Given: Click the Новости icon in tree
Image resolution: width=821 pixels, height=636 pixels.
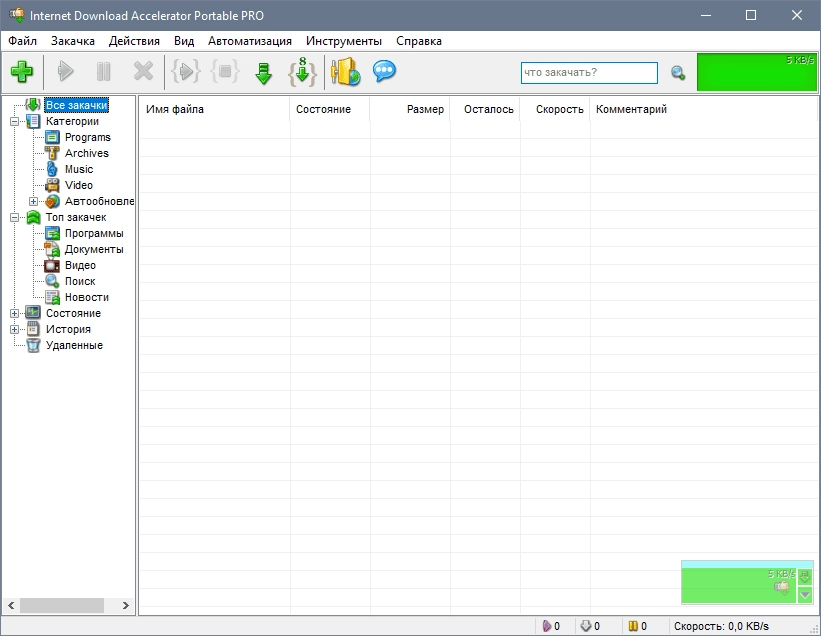Looking at the screenshot, I should [x=52, y=297].
